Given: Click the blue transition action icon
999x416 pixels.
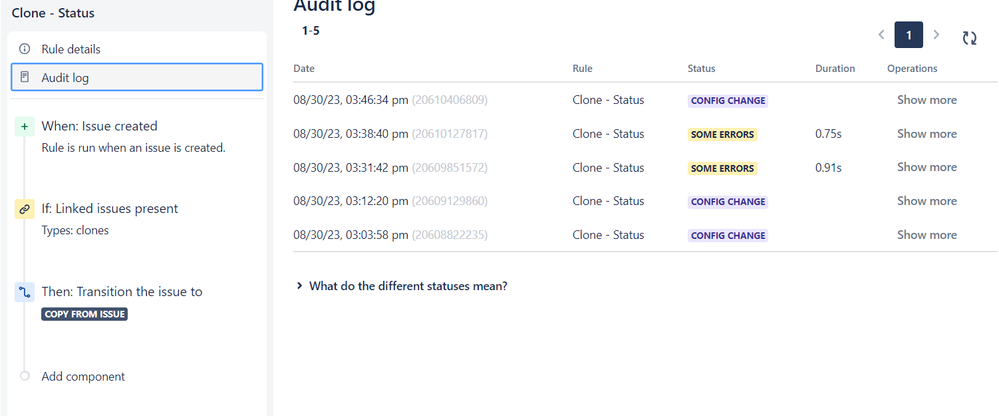Looking at the screenshot, I should click(x=24, y=292).
